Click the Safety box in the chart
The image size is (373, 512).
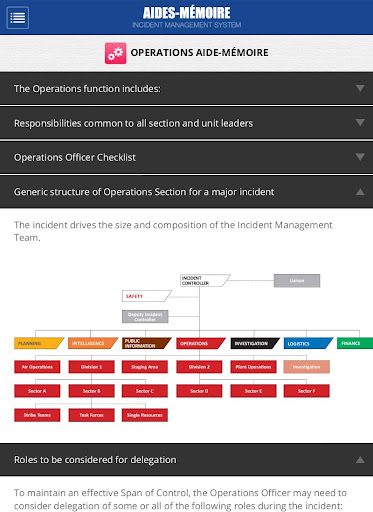pyautogui.click(x=147, y=296)
